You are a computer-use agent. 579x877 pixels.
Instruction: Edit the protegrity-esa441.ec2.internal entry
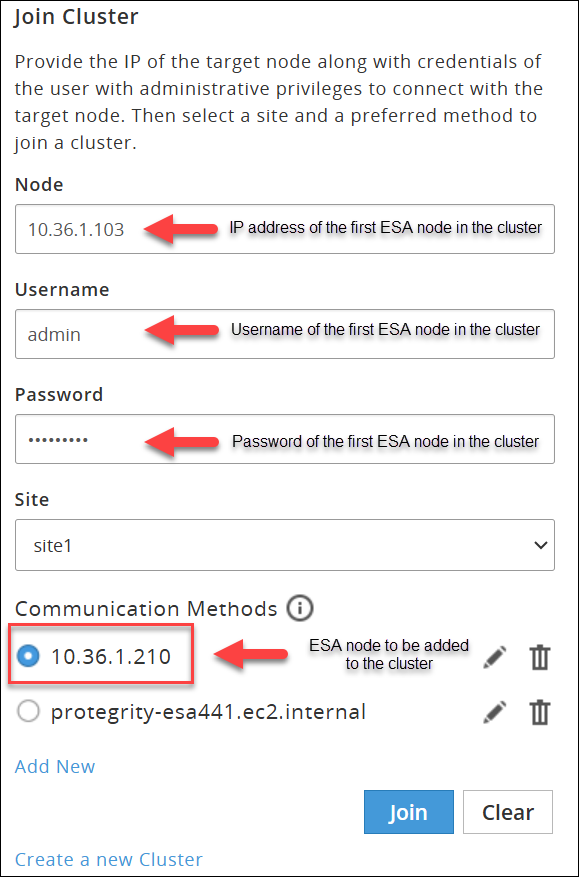tap(495, 712)
